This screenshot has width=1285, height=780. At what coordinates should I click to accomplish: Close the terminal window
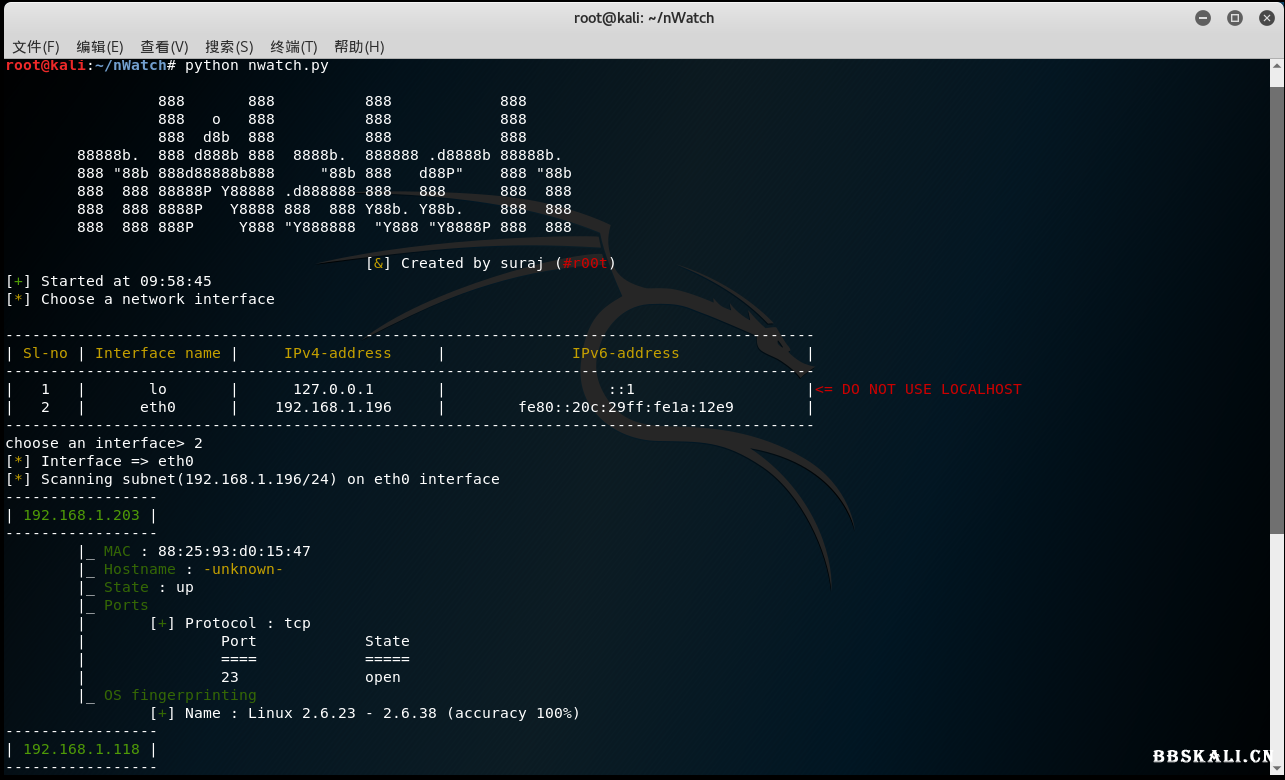coord(1264,18)
